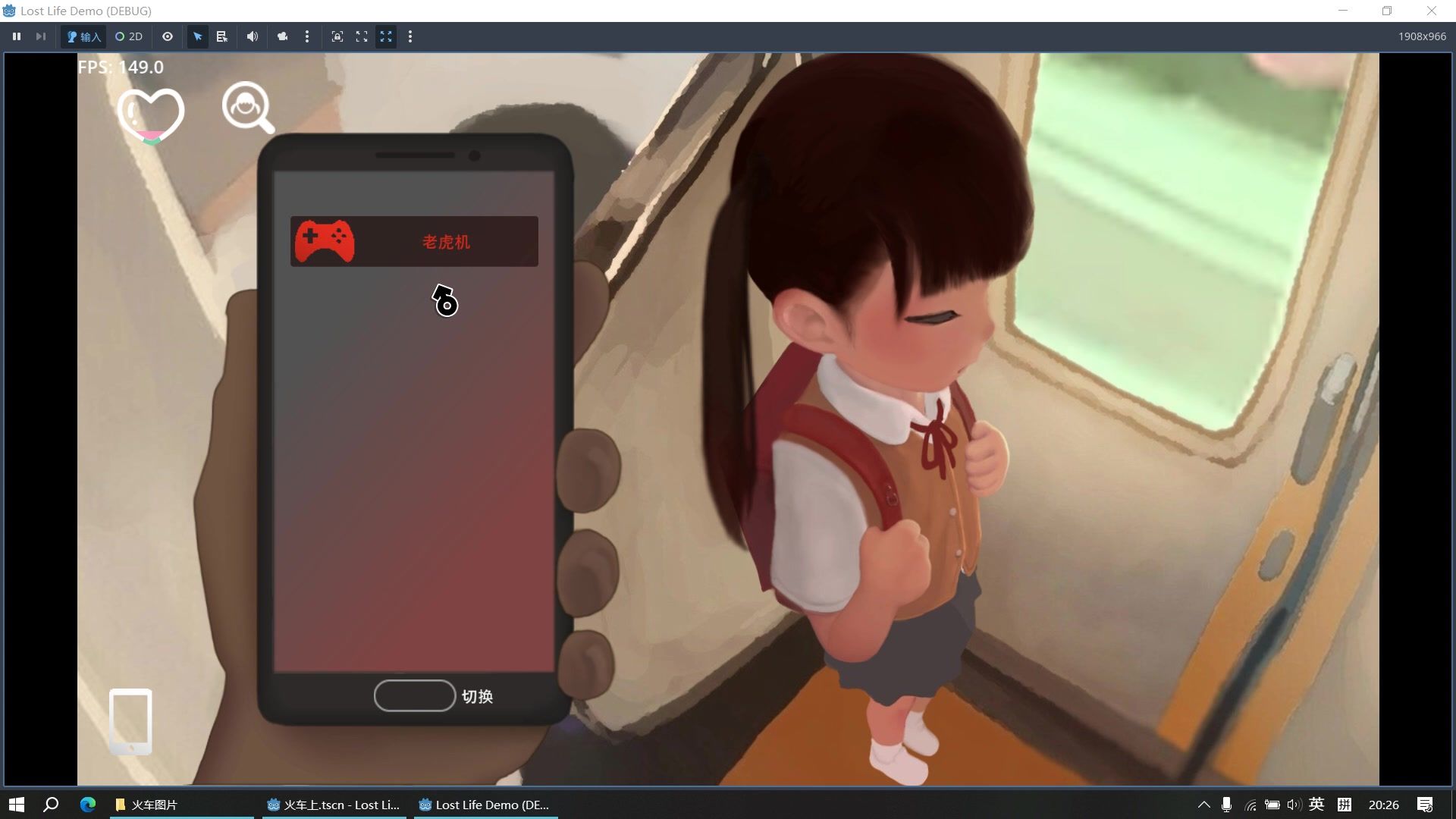
Task: Switch to 火车上.tscn taskbar window
Action: [x=334, y=805]
